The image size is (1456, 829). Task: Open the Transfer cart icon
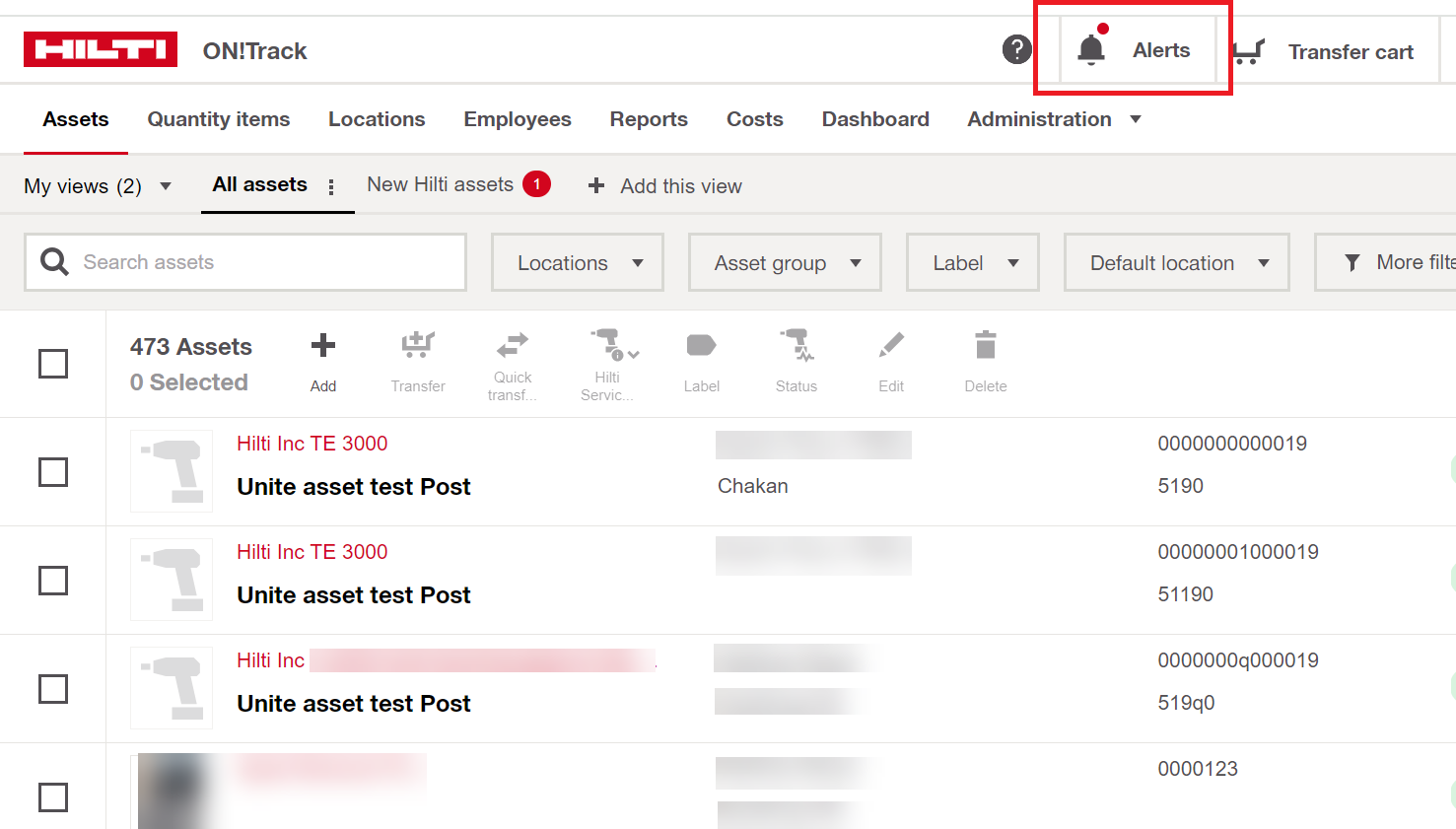1248,51
